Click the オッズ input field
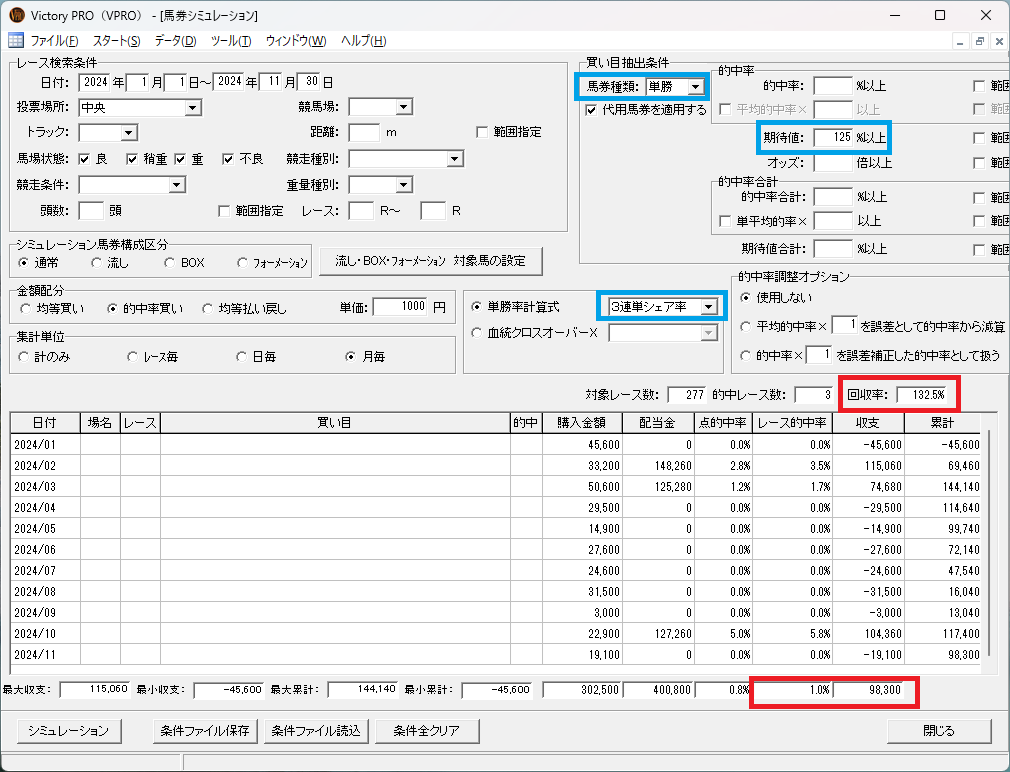 tap(833, 163)
